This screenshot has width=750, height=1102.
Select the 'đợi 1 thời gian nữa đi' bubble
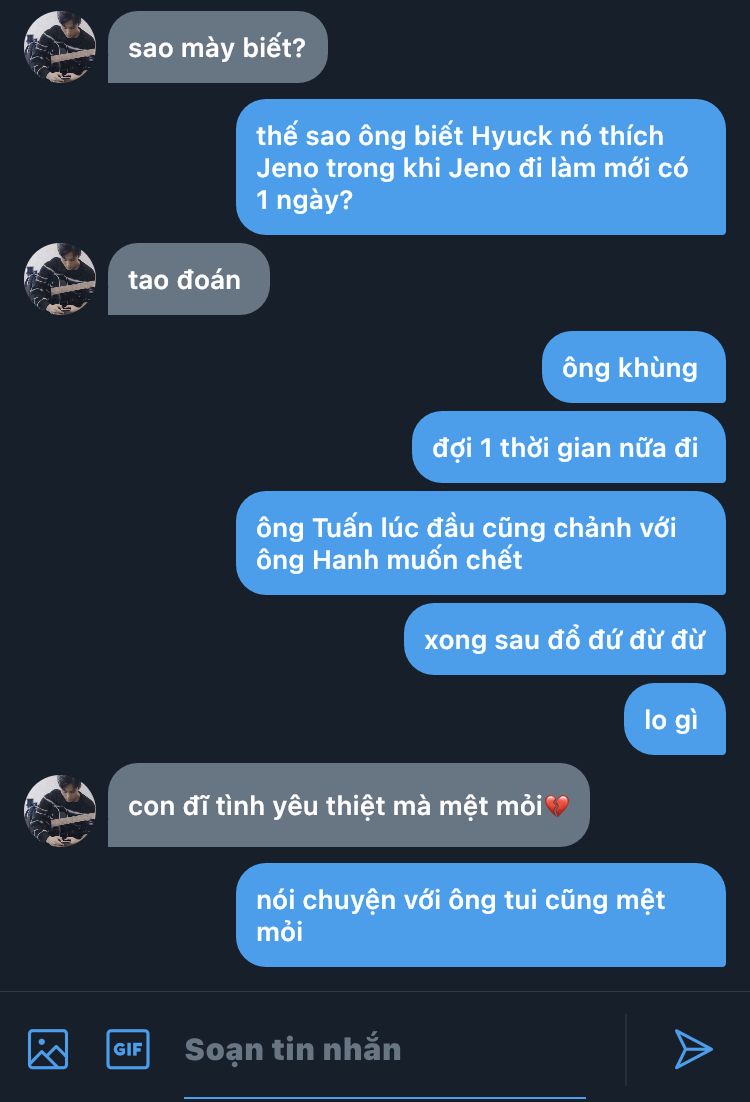click(569, 447)
